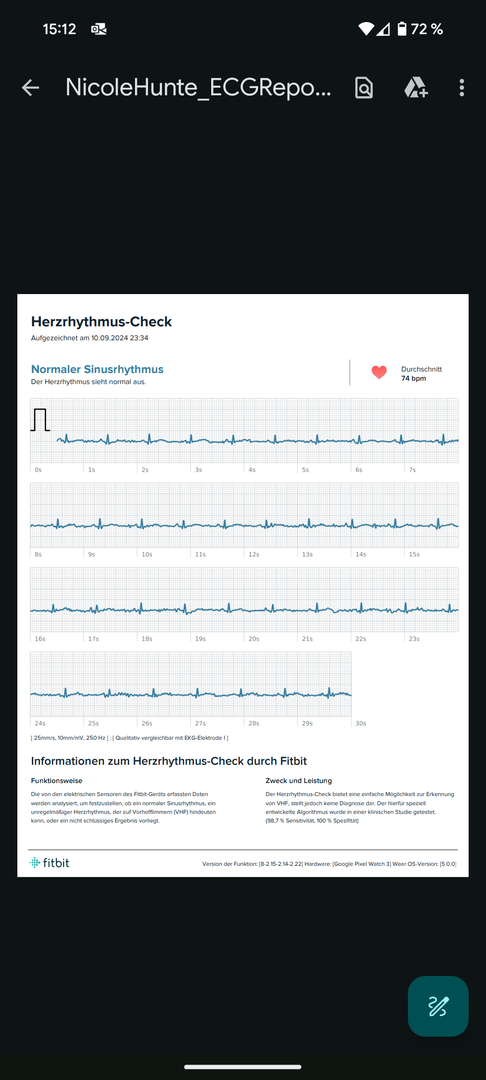This screenshot has width=486, height=1080.
Task: Tap the 74 bpm average value
Action: (x=412, y=378)
